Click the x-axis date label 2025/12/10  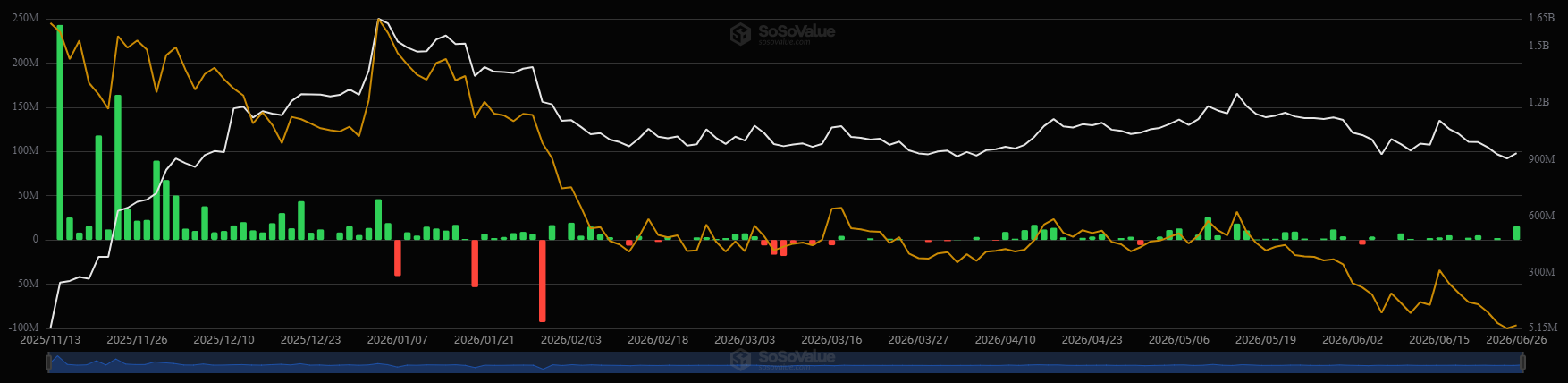223,340
